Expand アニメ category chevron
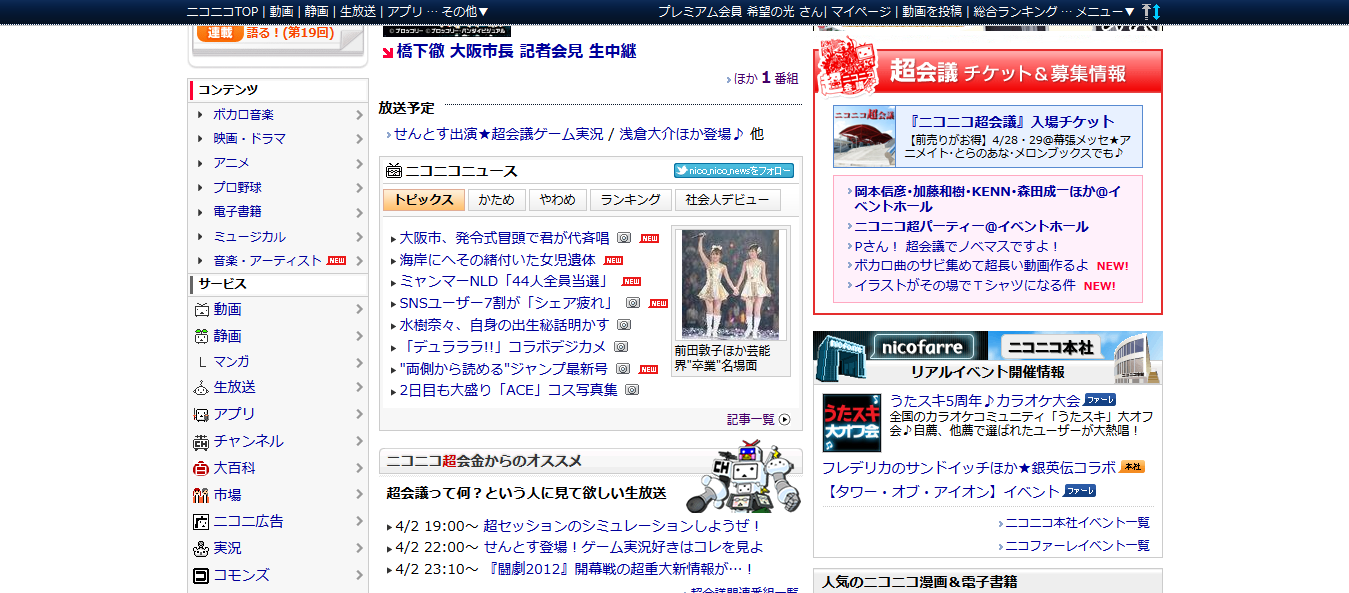The image size is (1349, 593). 359,163
